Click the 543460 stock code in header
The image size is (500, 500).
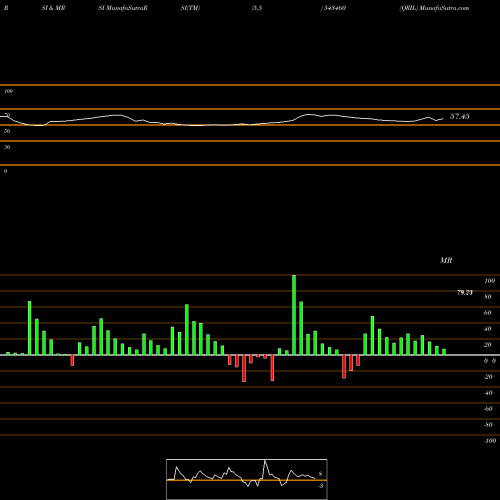333,8
